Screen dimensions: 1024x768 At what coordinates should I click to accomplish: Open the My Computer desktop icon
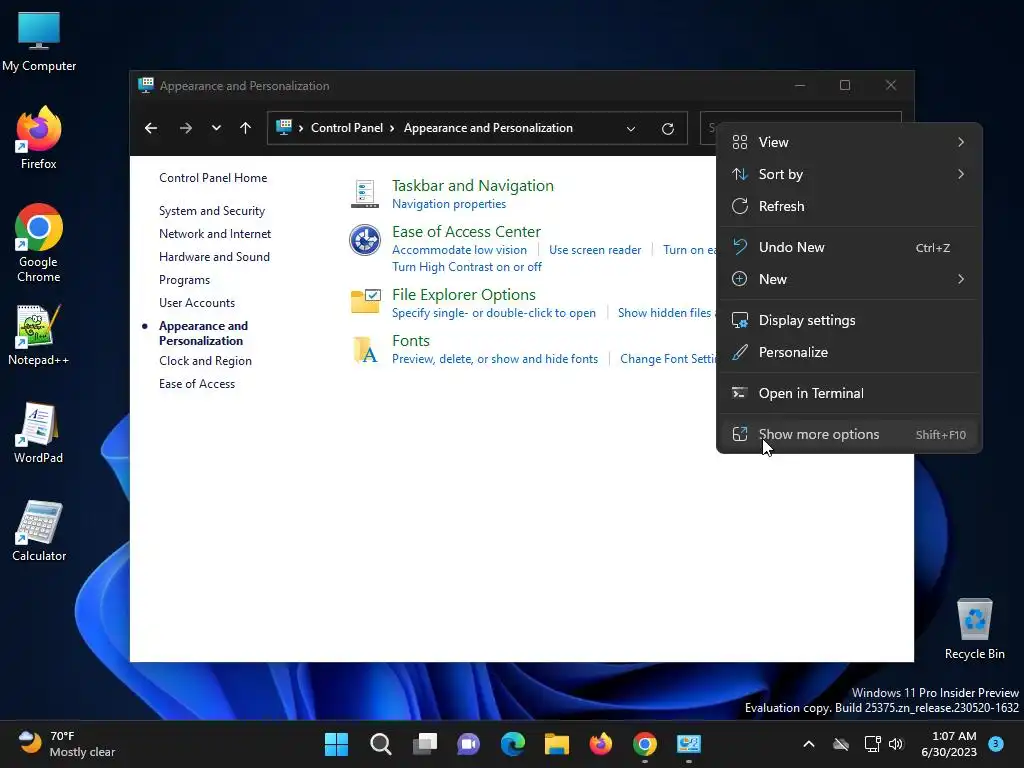pyautogui.click(x=39, y=39)
